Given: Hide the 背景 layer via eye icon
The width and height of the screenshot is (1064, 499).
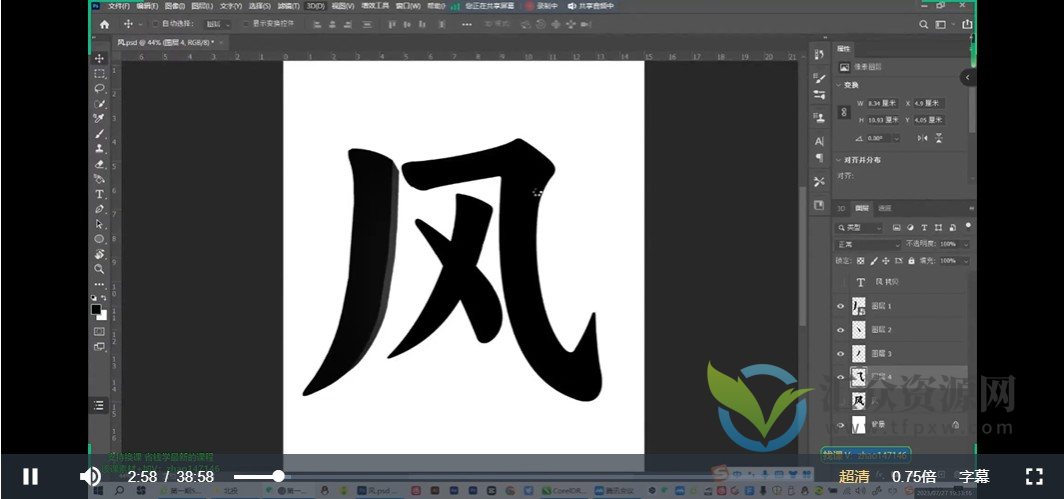Looking at the screenshot, I should (x=841, y=425).
